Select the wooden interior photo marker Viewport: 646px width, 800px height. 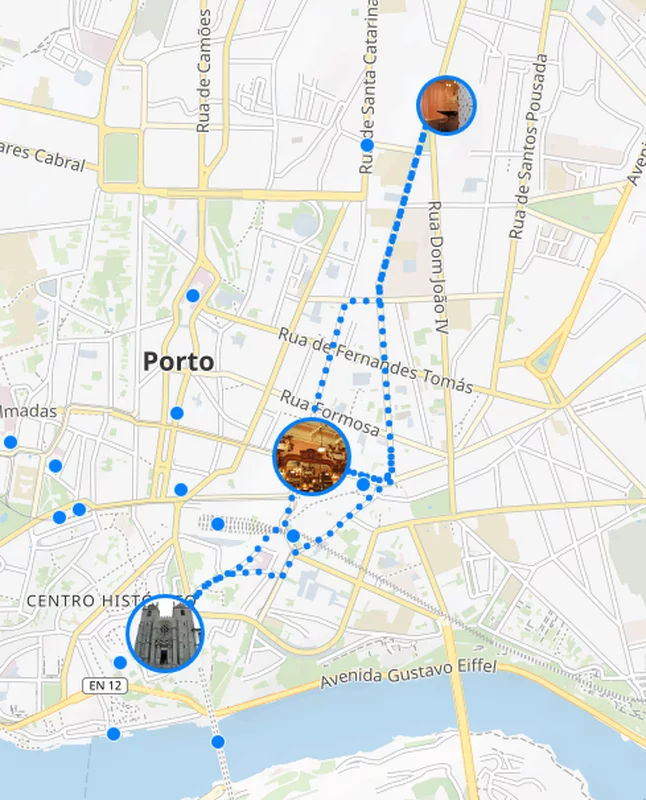coord(446,105)
